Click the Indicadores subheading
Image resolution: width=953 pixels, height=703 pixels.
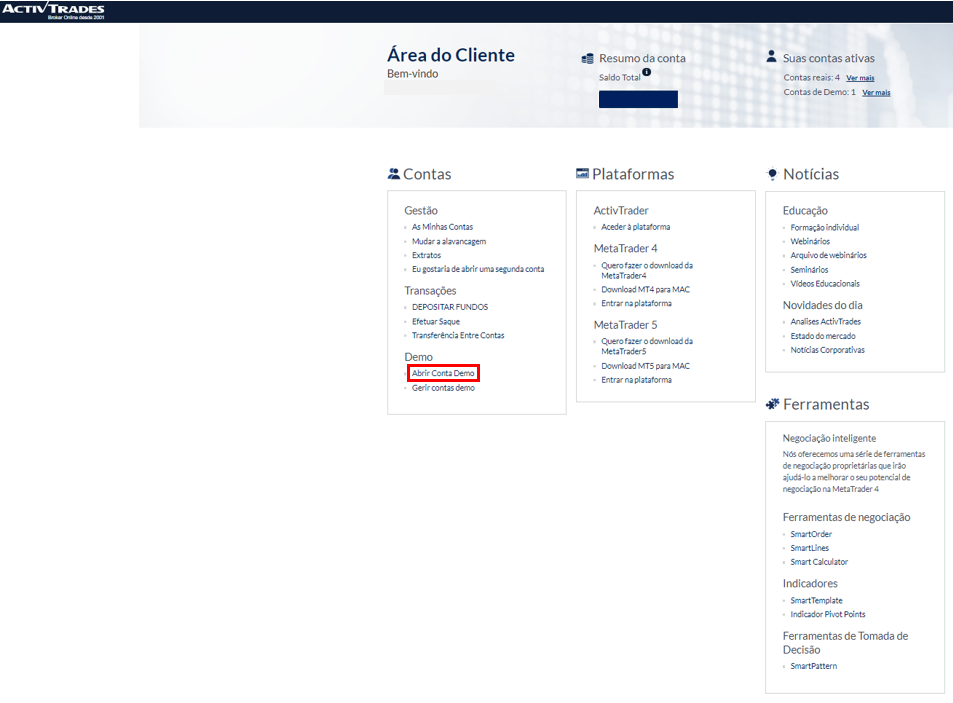(x=810, y=584)
